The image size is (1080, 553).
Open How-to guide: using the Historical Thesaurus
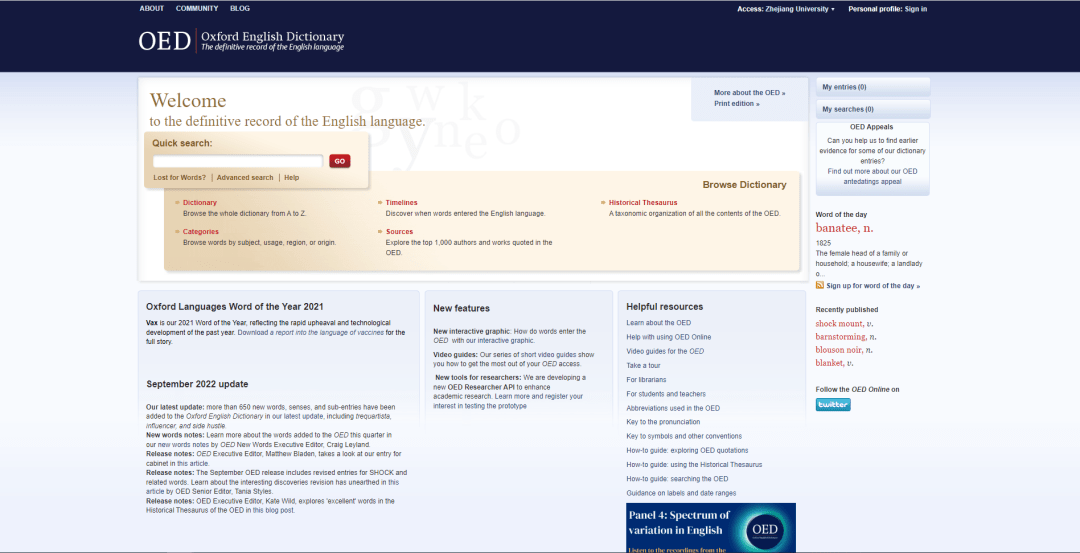click(694, 465)
